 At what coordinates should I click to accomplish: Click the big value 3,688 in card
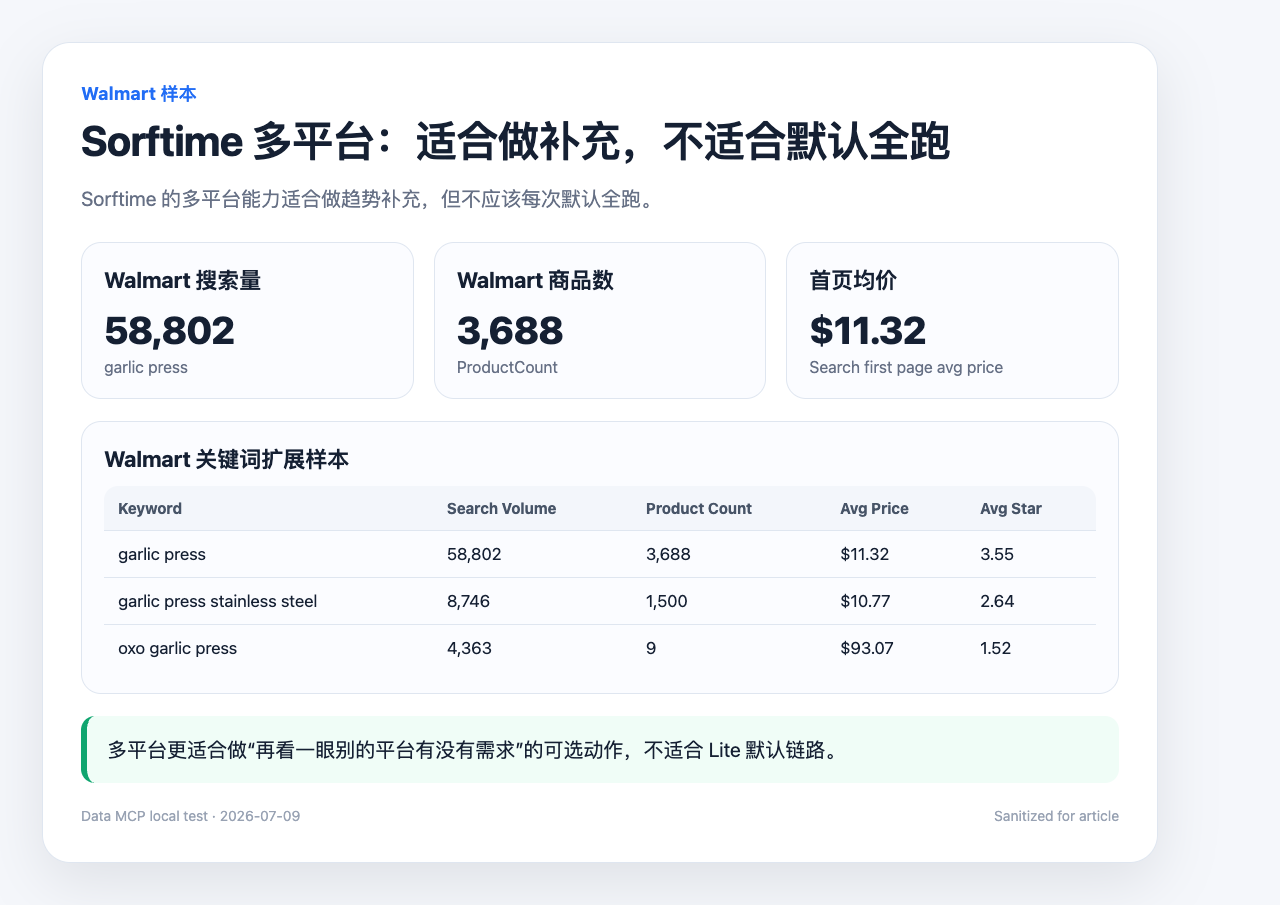point(510,331)
